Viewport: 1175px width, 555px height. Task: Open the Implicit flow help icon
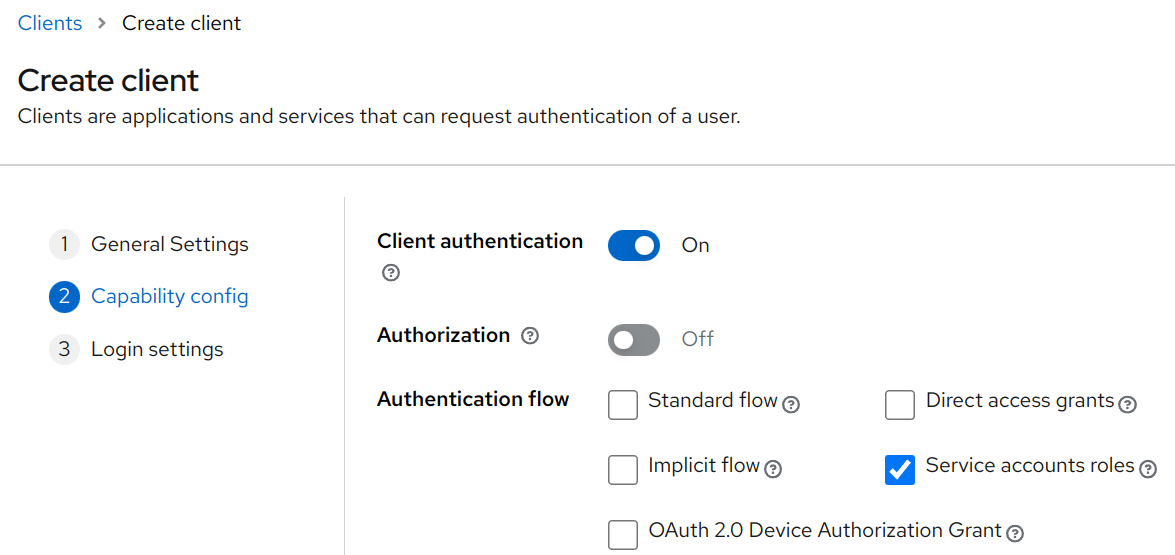(x=773, y=470)
